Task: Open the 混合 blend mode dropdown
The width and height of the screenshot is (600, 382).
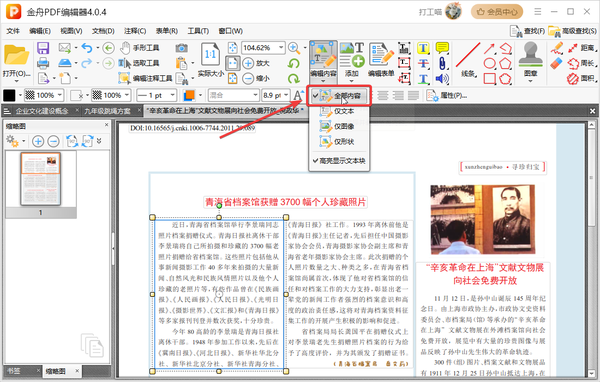Action: [255, 95]
